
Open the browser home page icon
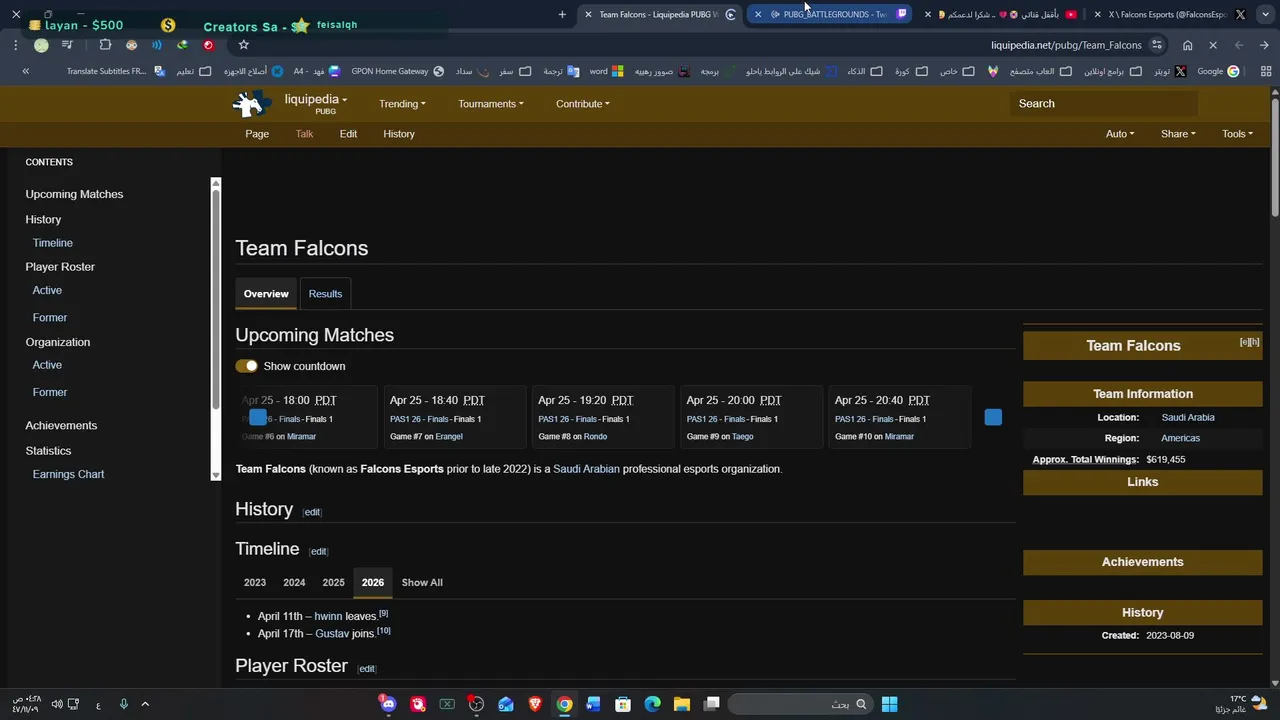point(1187,45)
